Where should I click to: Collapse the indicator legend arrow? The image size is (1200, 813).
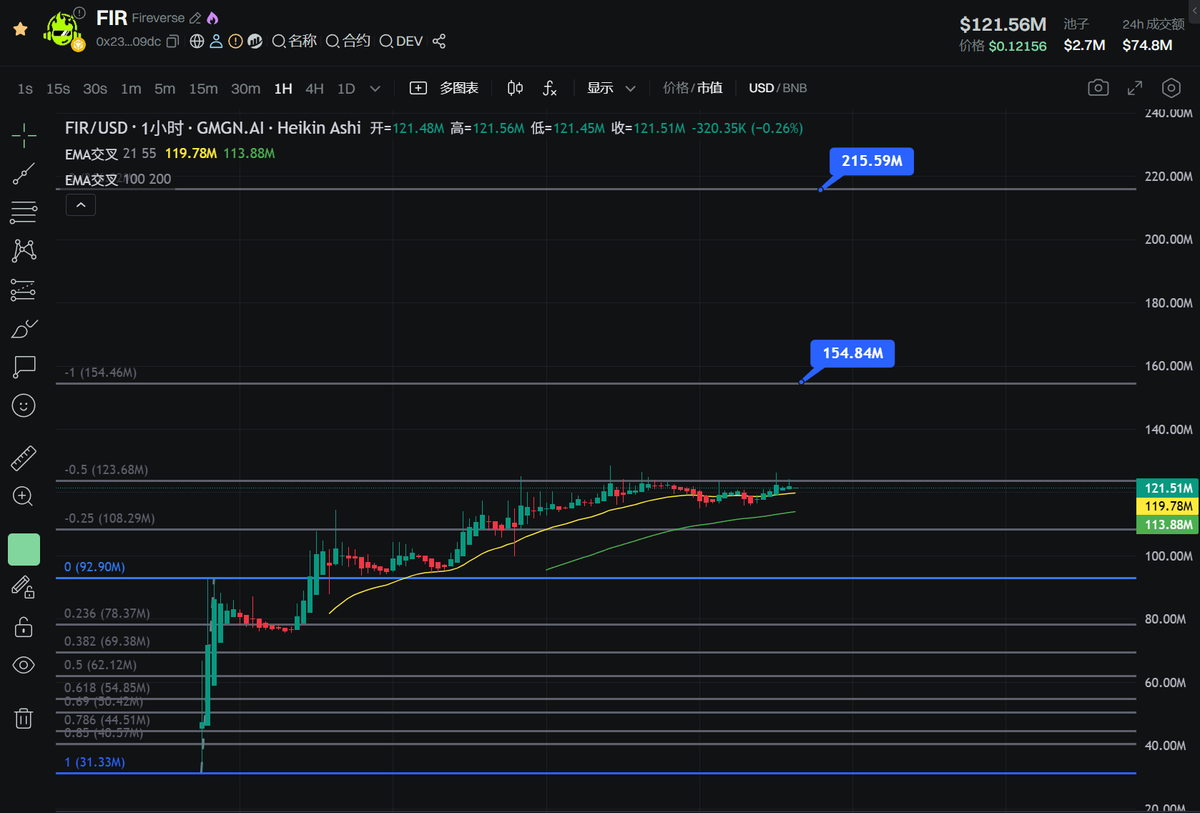tap(80, 205)
